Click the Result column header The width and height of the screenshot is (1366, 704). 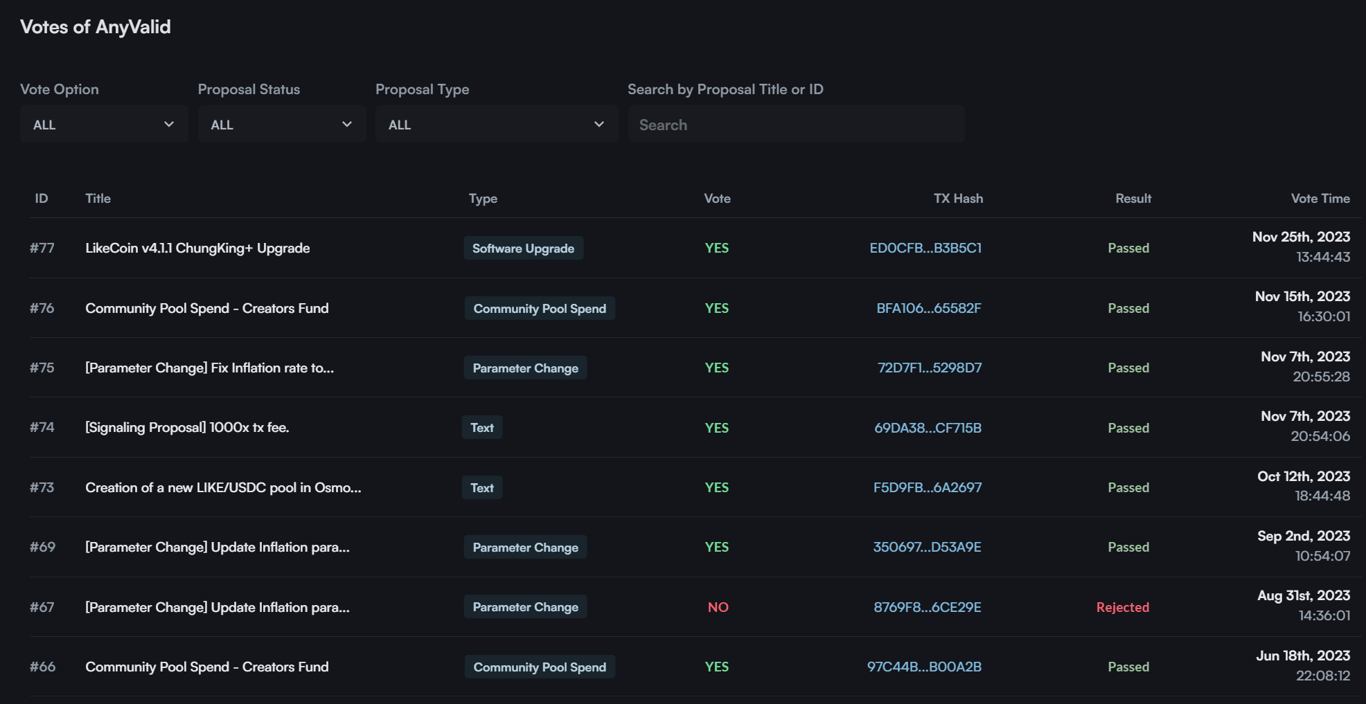[1133, 198]
